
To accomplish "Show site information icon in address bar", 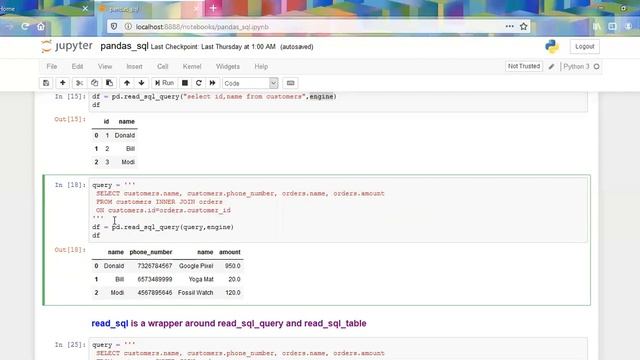I will click(128, 27).
